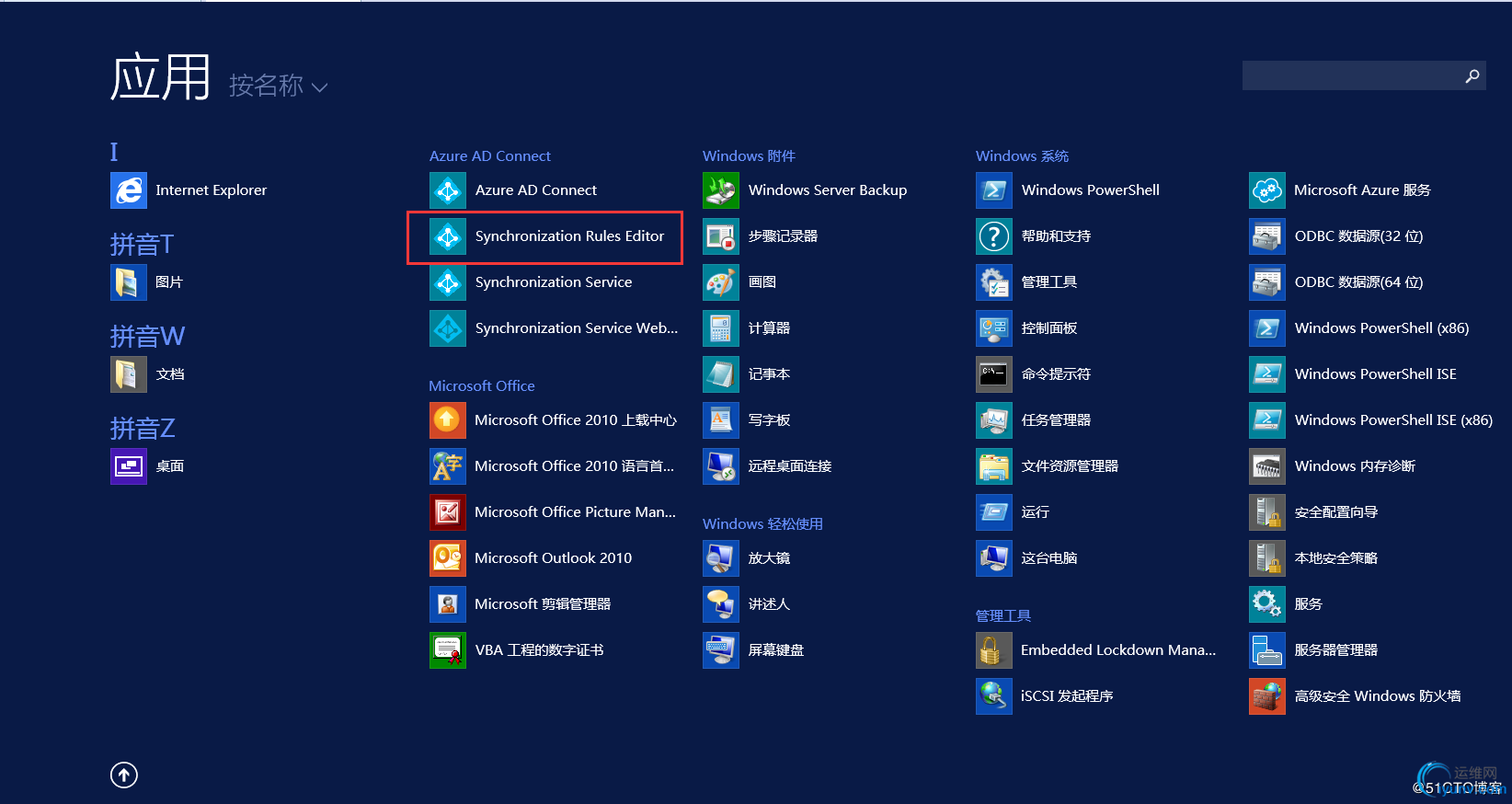The image size is (1512, 804).
Task: Select the Windows 附件 group header
Action: 749,156
